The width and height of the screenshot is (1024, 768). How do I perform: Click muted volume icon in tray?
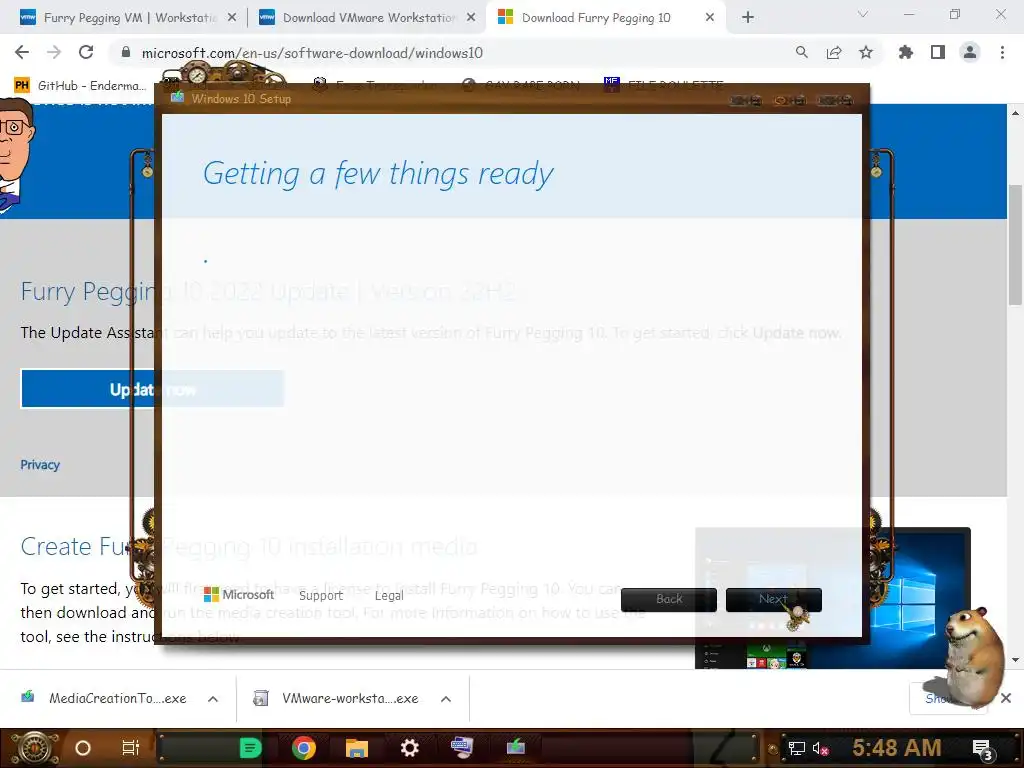pyautogui.click(x=820, y=748)
